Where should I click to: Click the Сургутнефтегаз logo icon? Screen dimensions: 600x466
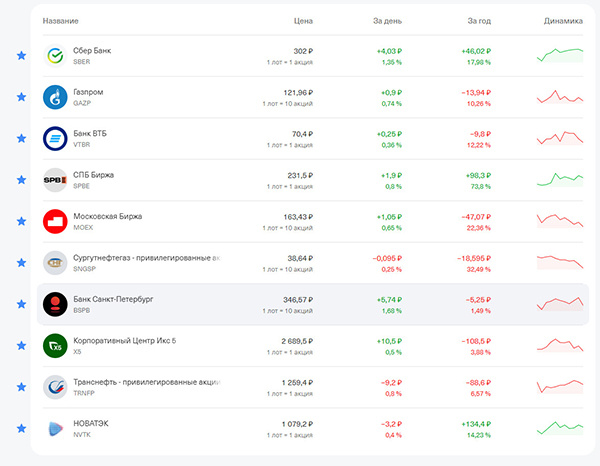pyautogui.click(x=55, y=262)
